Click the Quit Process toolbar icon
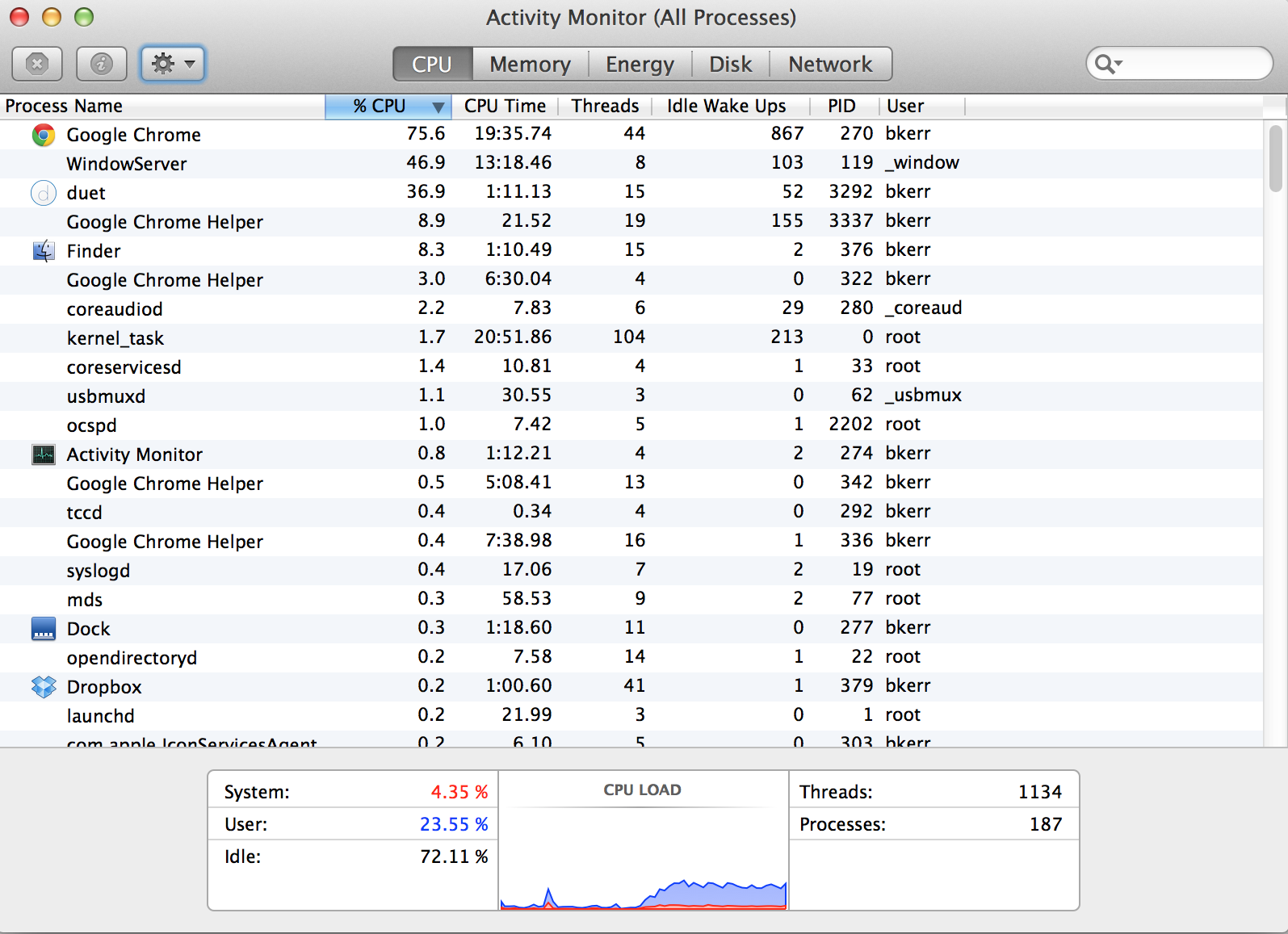This screenshot has height=934, width=1288. pos(37,64)
